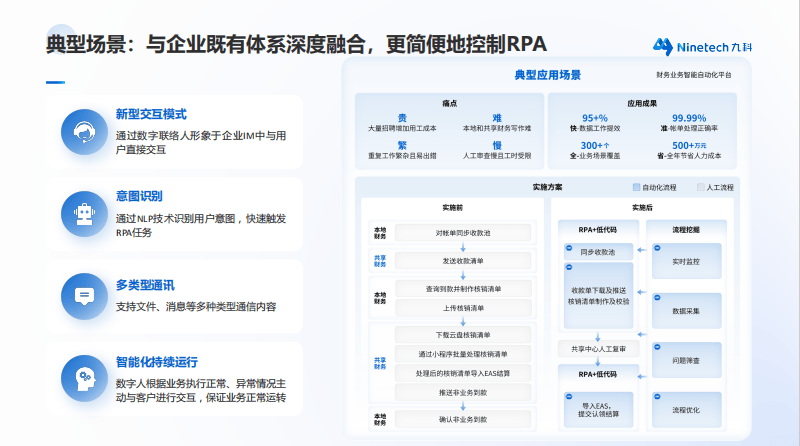Click 本地财务 label beside 确认非业务到款
This screenshot has height=446, width=800.
point(380,419)
